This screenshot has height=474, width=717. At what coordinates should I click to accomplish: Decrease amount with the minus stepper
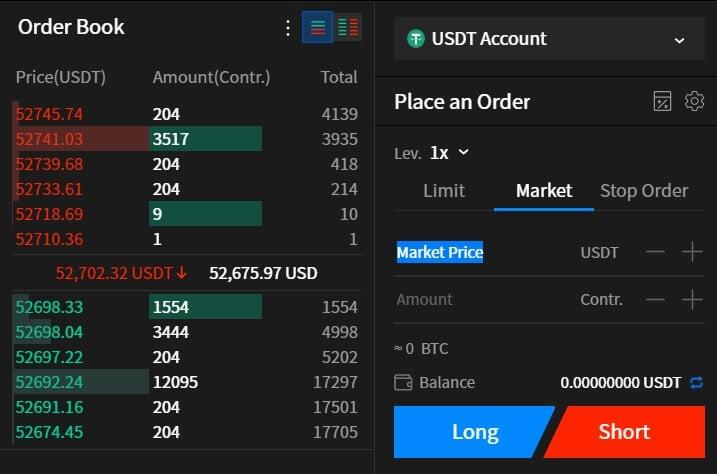tap(656, 299)
